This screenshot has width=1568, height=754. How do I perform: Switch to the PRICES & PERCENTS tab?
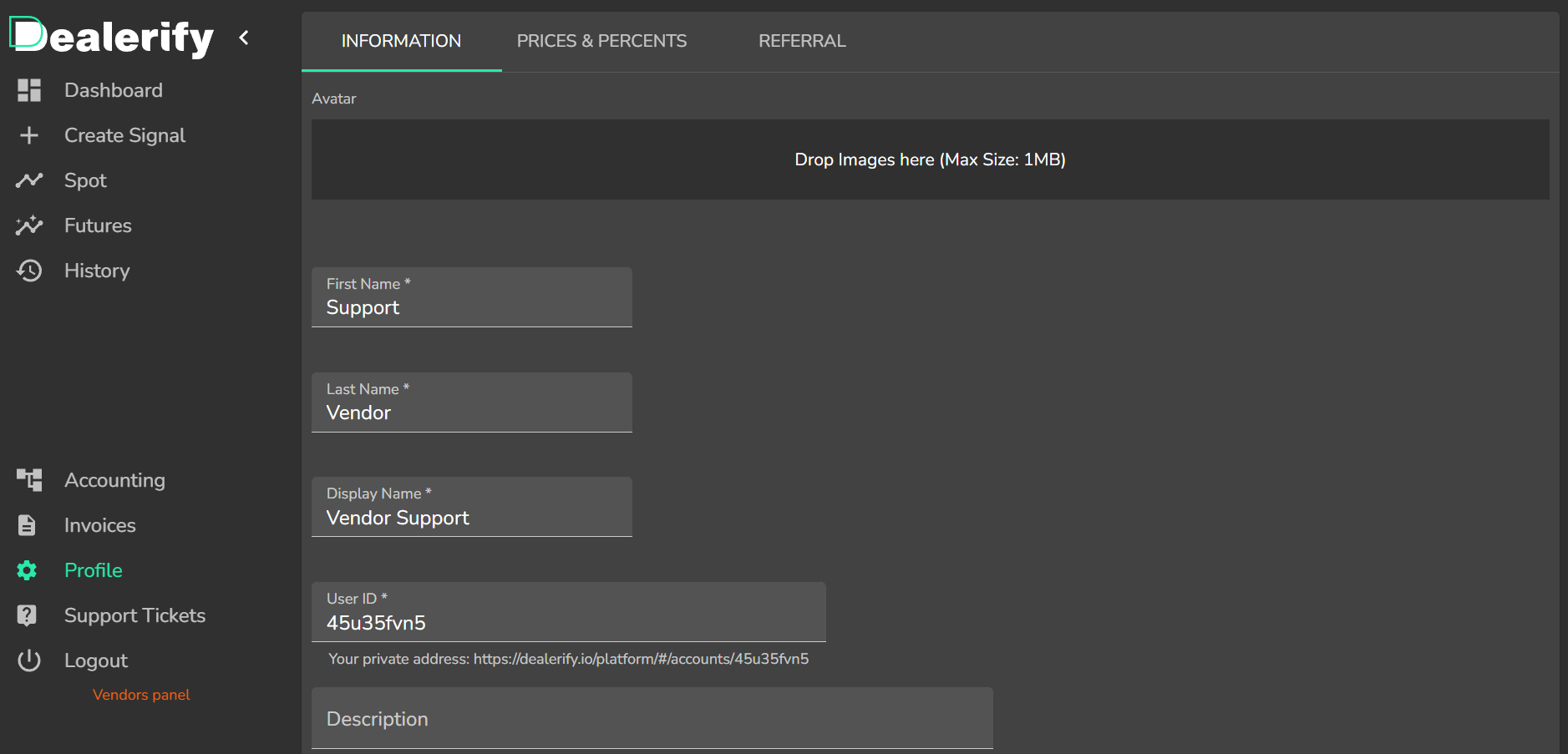point(601,40)
